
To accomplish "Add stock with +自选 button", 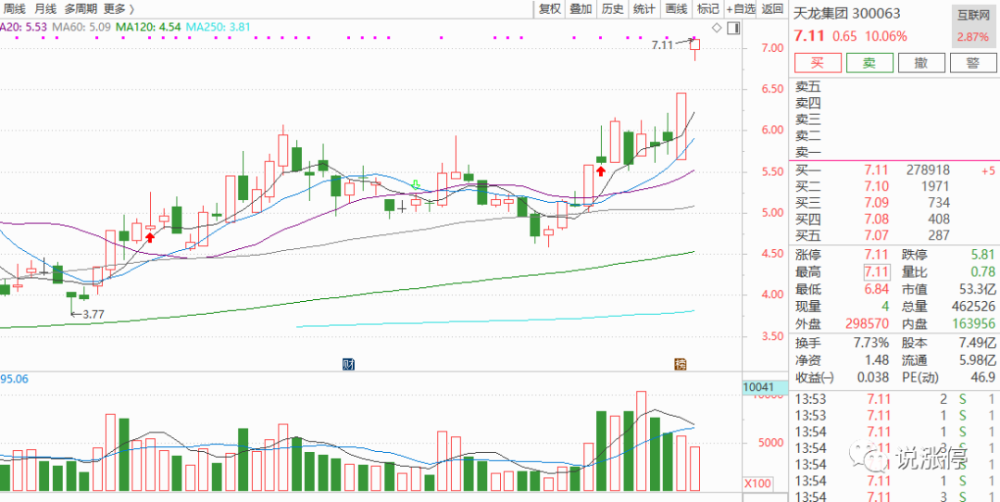I will (x=741, y=9).
